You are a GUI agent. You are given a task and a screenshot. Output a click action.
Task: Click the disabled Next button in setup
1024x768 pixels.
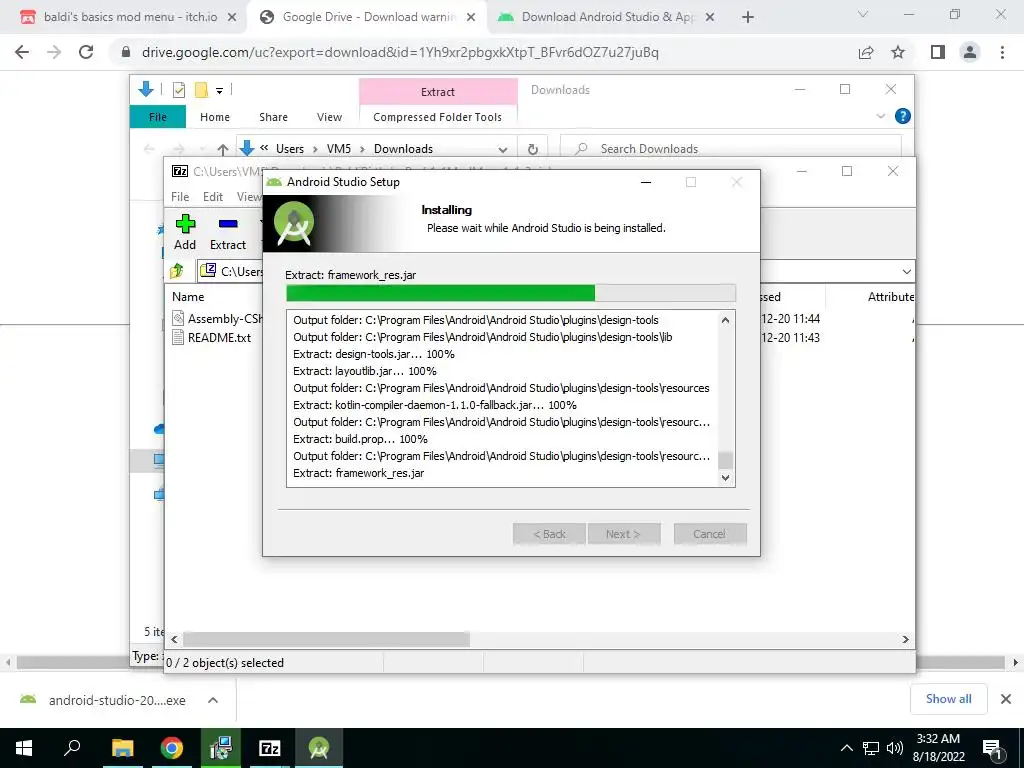624,534
